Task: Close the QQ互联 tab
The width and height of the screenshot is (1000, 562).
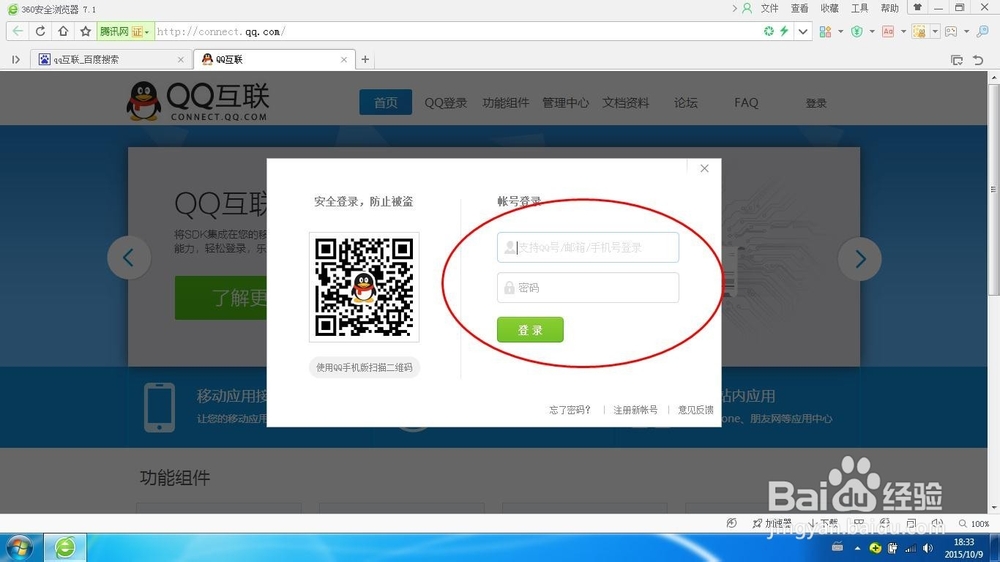Action: (x=344, y=59)
